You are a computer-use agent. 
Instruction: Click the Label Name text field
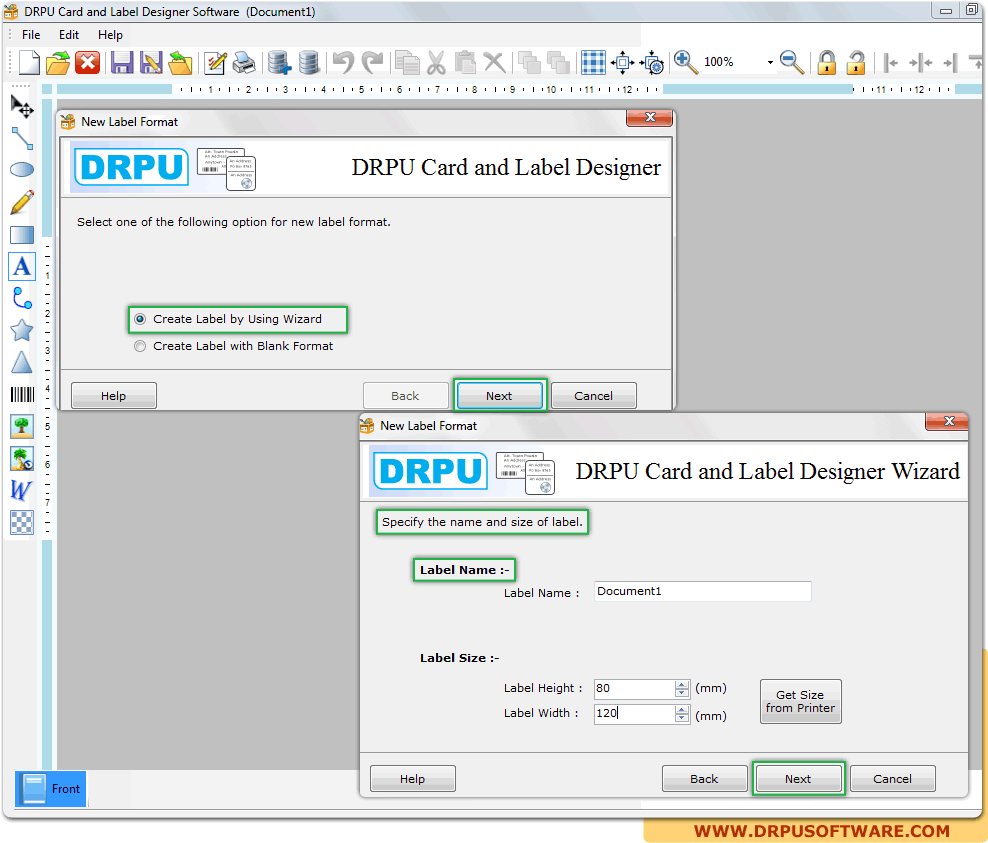pos(703,591)
